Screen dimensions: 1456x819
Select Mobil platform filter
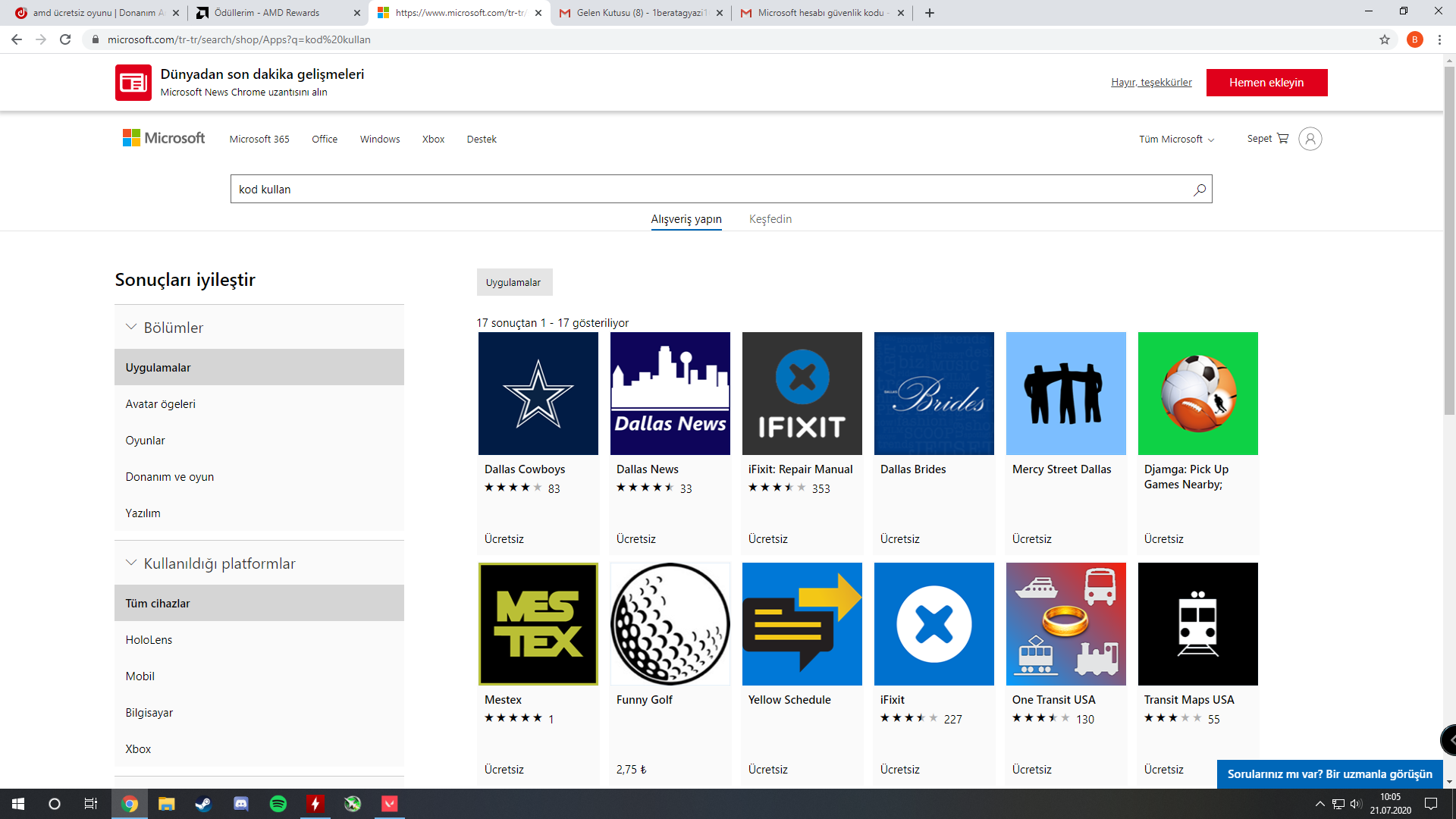[259, 676]
